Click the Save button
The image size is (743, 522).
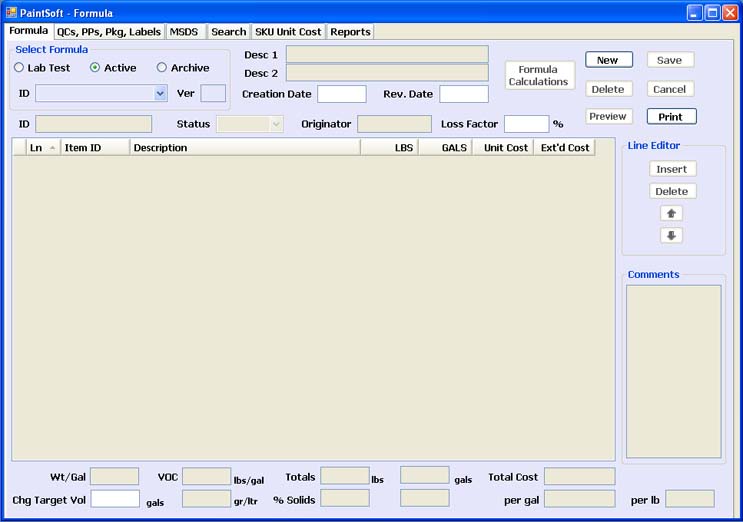(670, 60)
